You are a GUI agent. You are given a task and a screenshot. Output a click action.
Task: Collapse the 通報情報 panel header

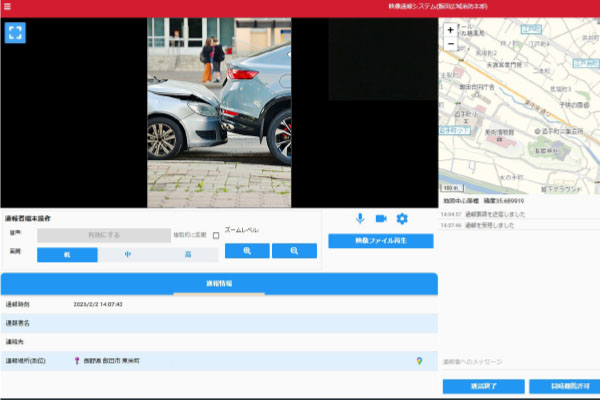(218, 284)
